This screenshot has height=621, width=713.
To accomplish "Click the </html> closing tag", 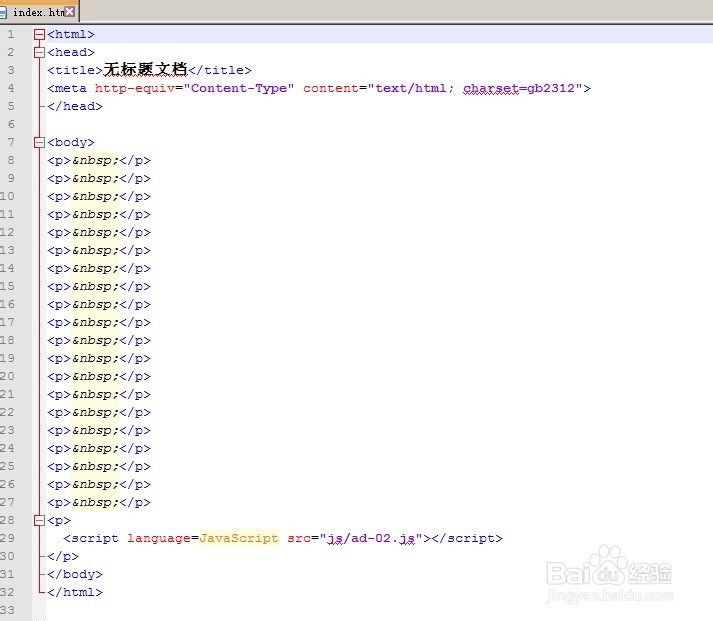I will click(75, 592).
